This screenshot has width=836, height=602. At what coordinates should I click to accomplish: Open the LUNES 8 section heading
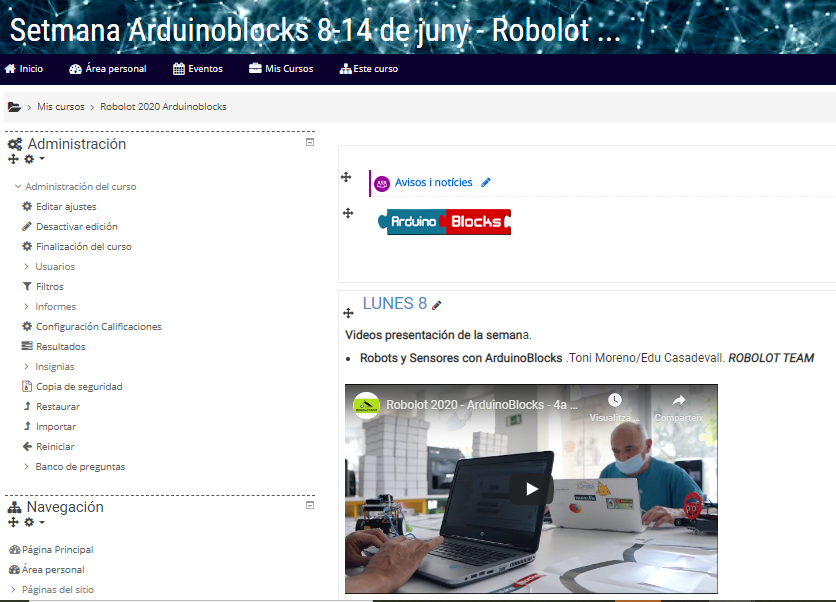(395, 303)
